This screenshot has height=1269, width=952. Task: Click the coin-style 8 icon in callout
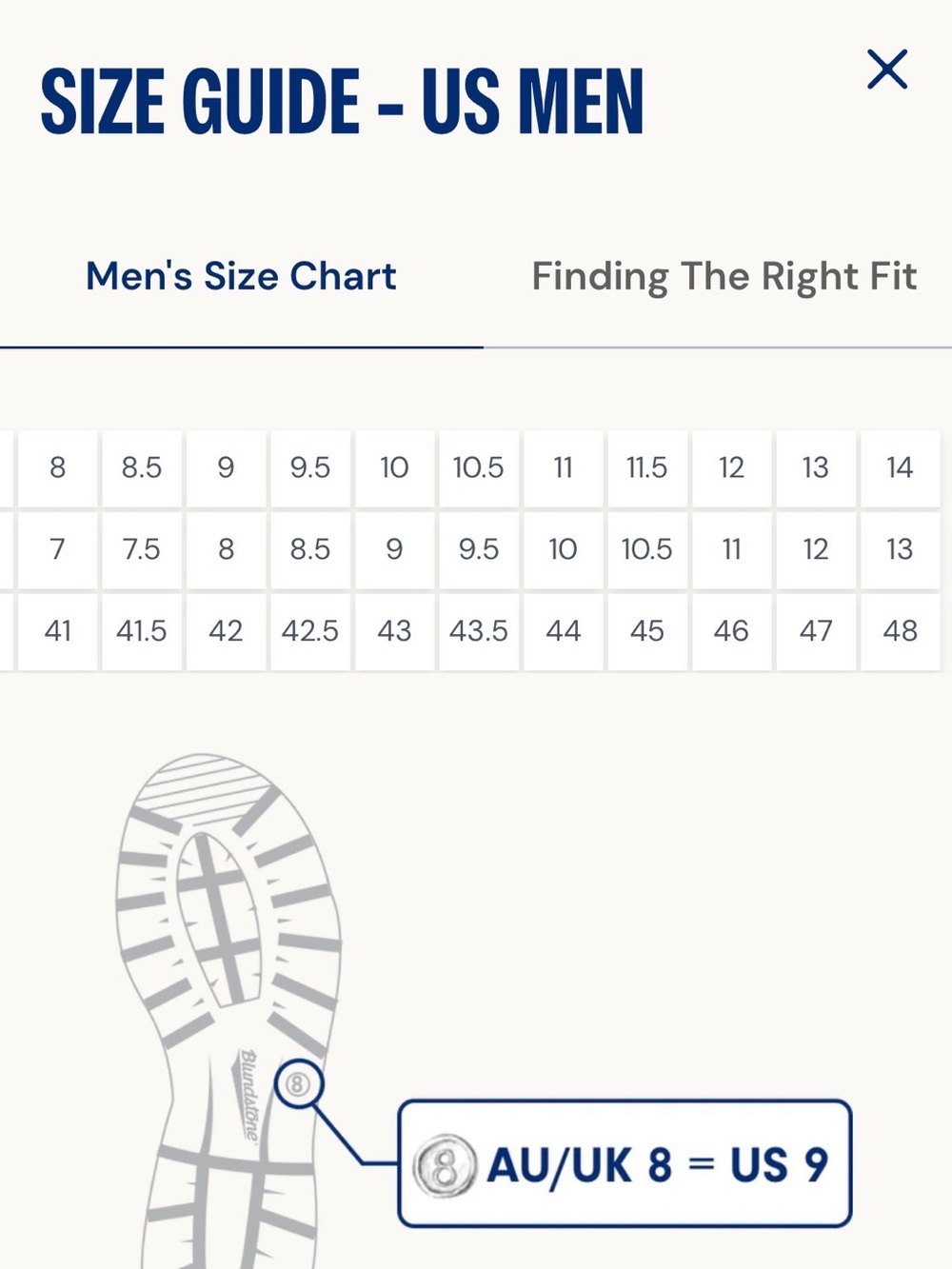point(445,1165)
